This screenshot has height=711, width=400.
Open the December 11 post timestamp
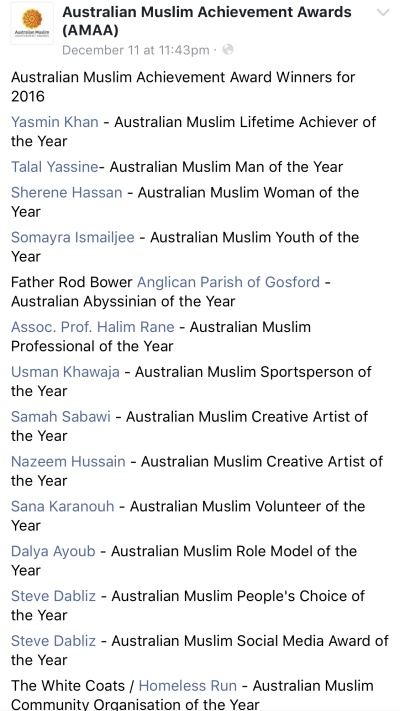pos(136,50)
